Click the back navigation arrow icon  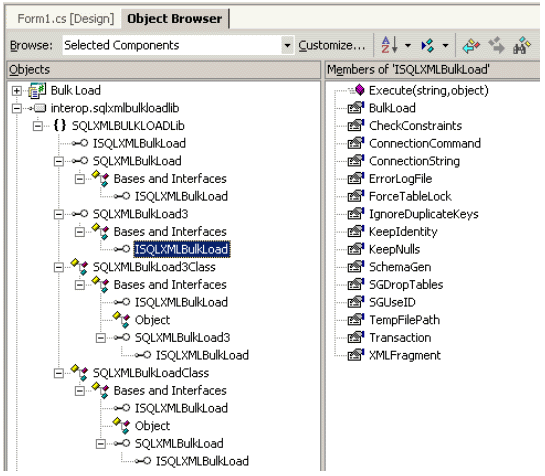coord(471,46)
